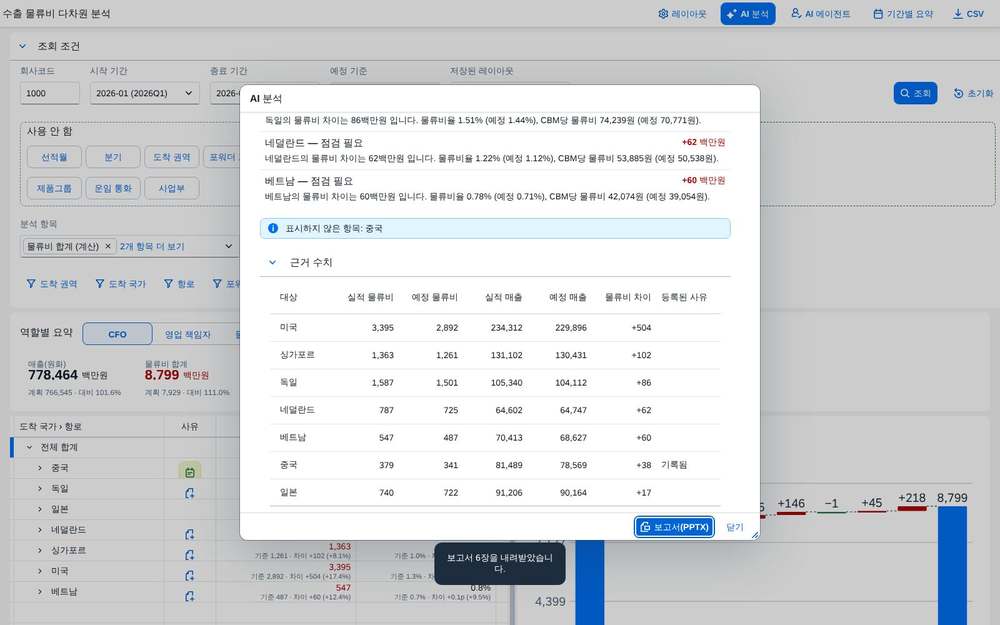The width and height of the screenshot is (1000, 625).
Task: Expand the 싱가포르 row in the tree
Action: [x=40, y=550]
